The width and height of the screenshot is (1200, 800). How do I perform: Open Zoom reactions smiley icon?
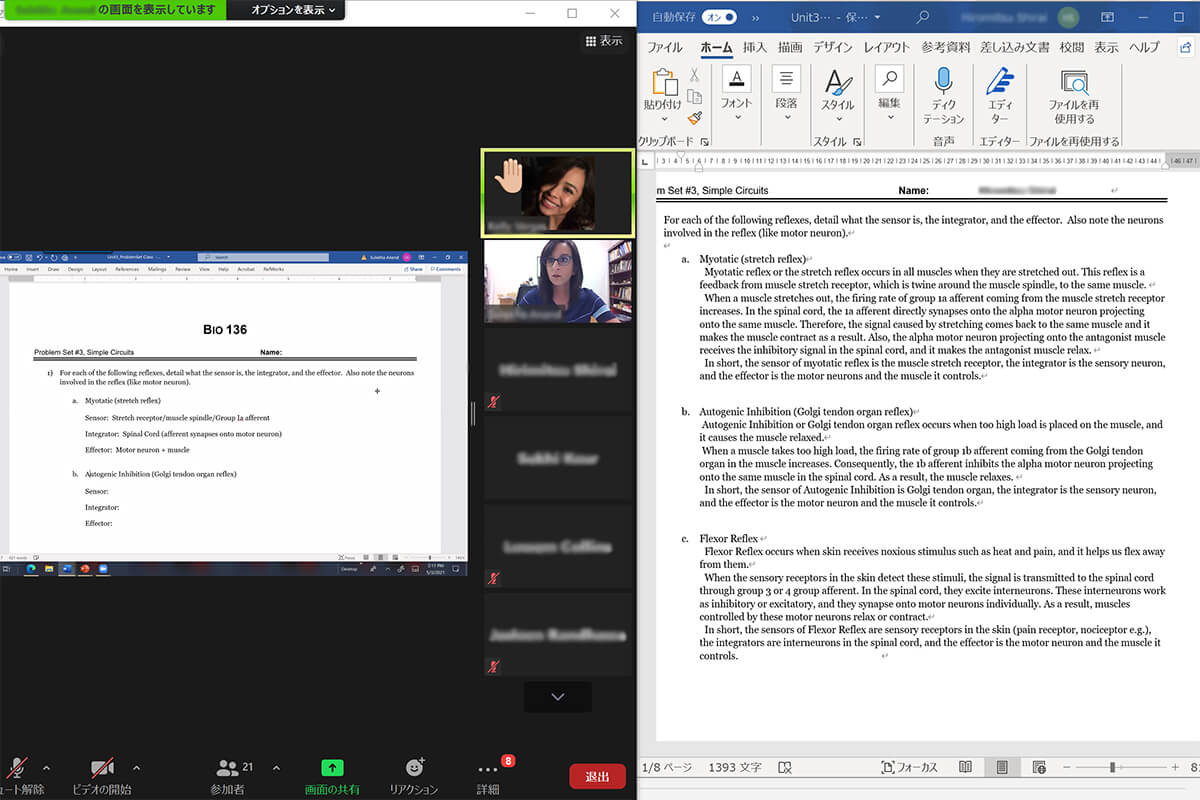click(414, 768)
